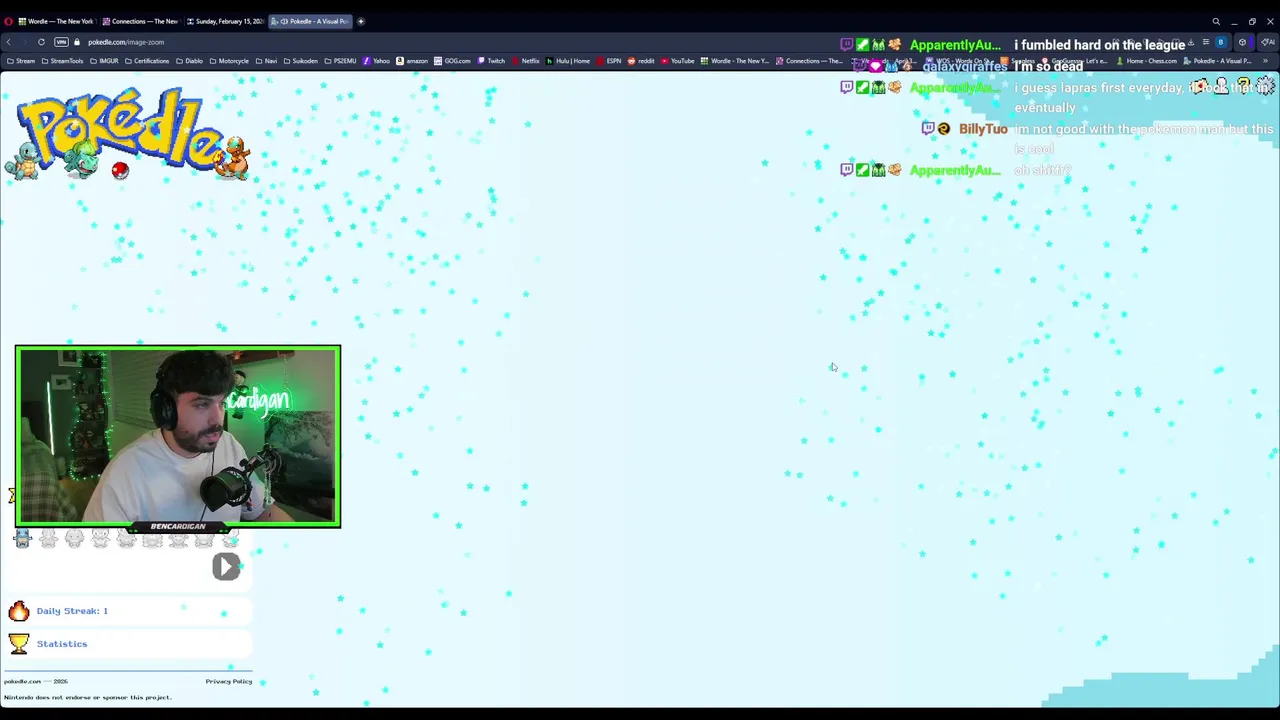Open the Pokedle - A Visual P... bookmark

pyautogui.click(x=1217, y=61)
